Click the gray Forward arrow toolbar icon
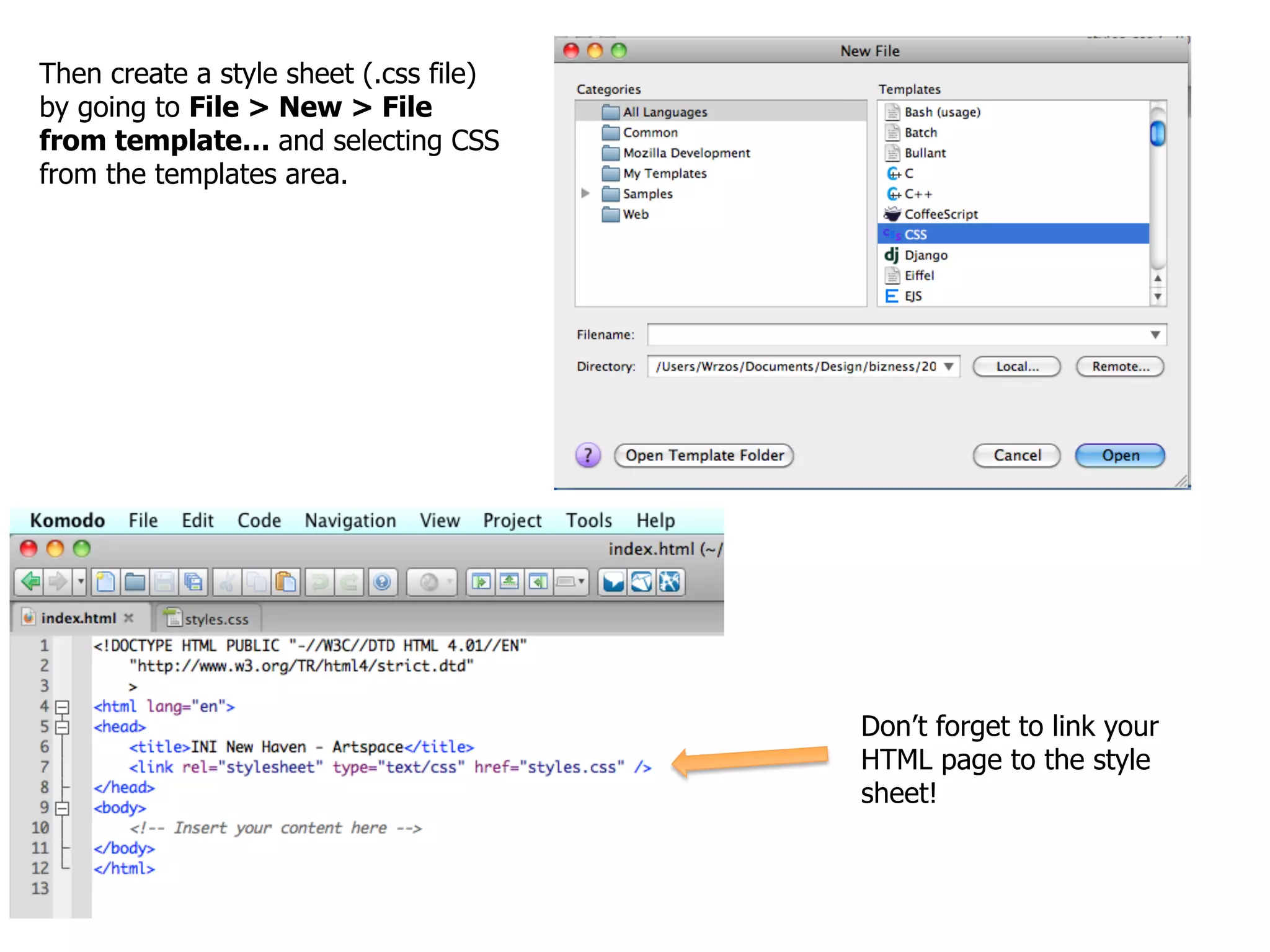Screen dimensions: 1270x952 coord(58,581)
